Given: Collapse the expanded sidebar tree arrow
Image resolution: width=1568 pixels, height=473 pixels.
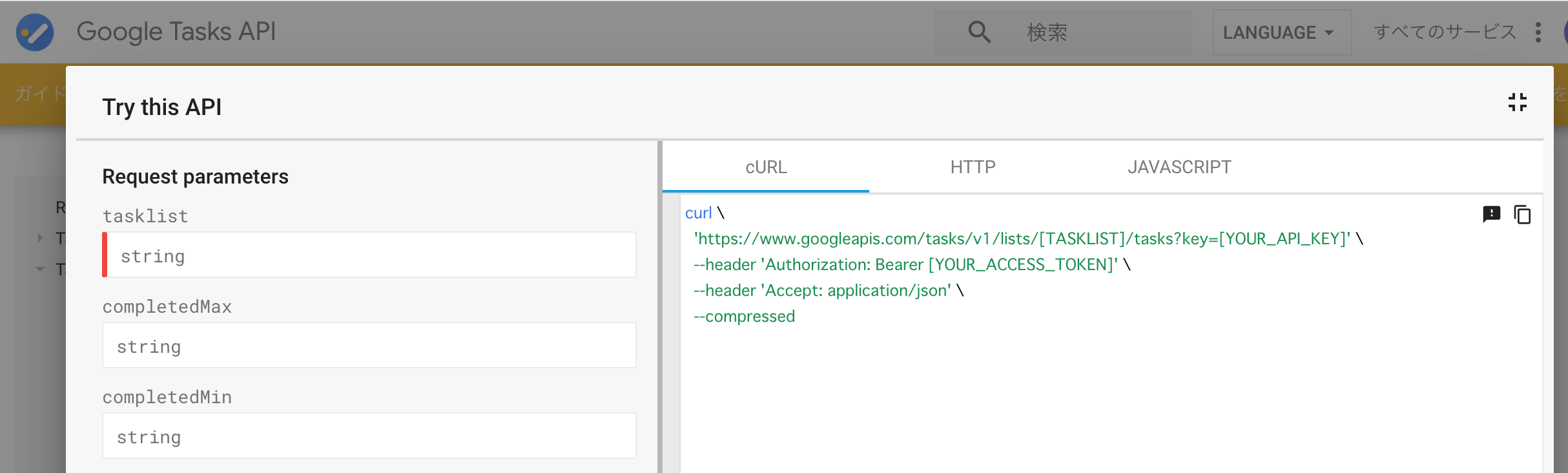Looking at the screenshot, I should click(x=40, y=269).
